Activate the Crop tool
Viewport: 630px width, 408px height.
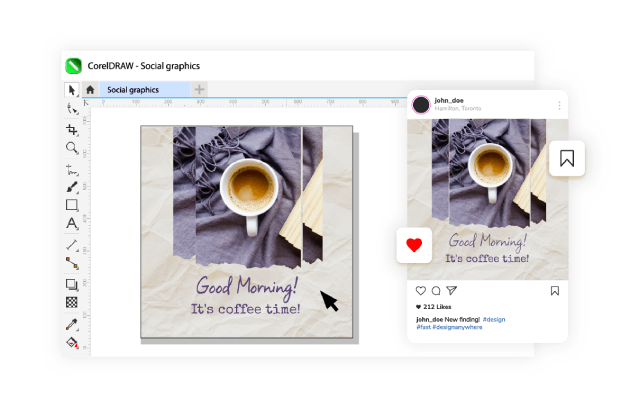point(72,129)
